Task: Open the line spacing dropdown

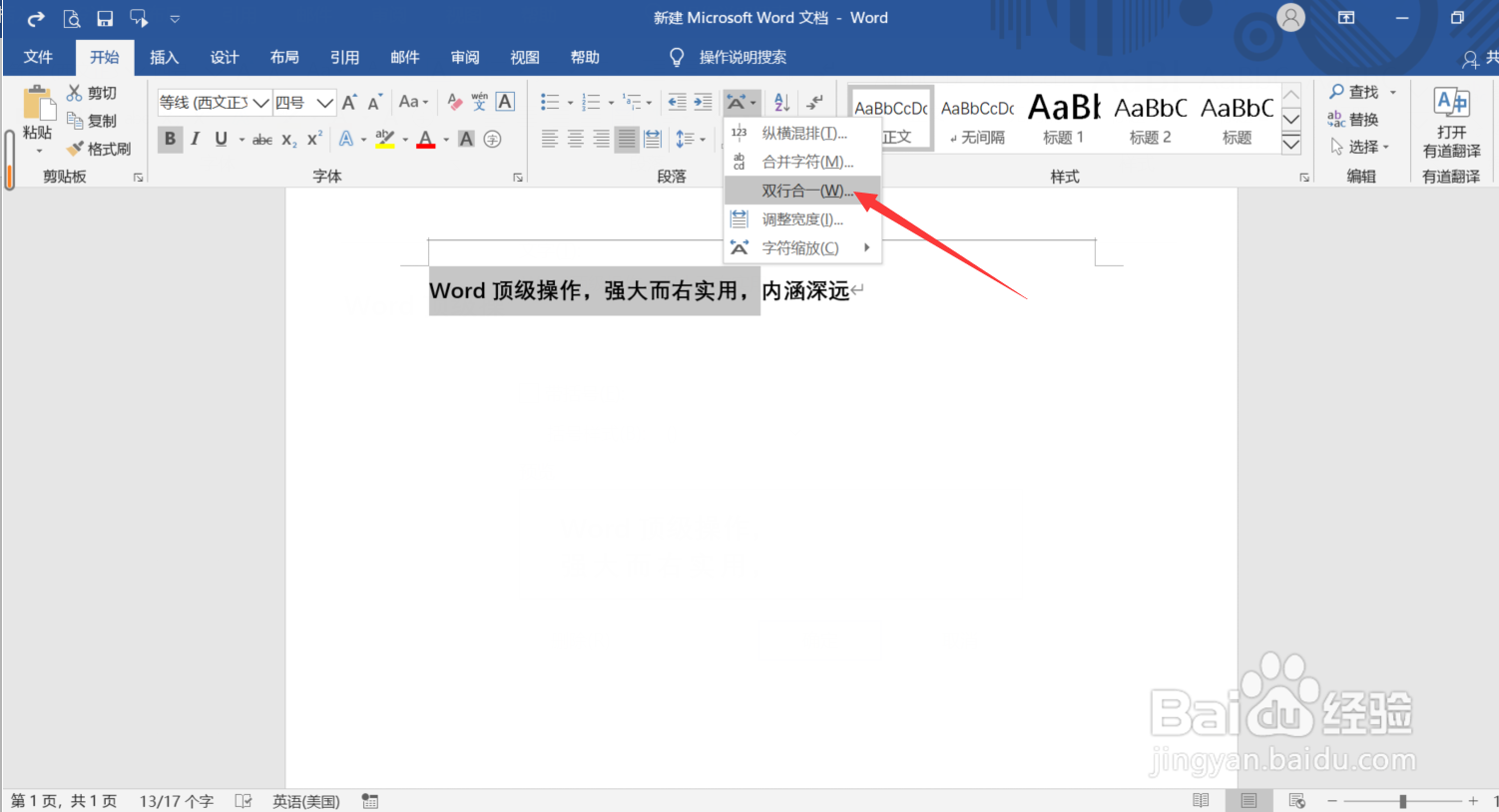Action: coord(691,140)
